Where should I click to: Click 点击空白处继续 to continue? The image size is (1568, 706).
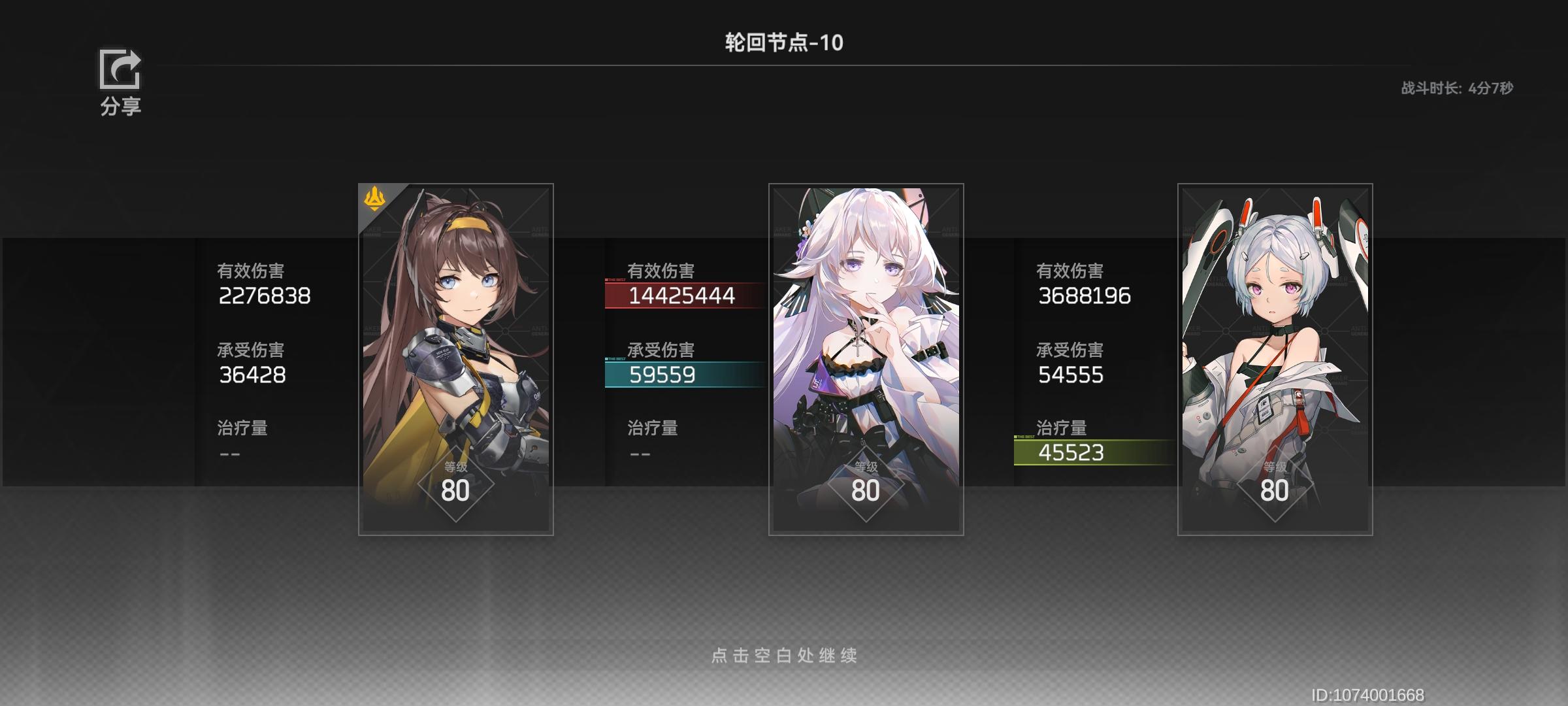point(784,655)
